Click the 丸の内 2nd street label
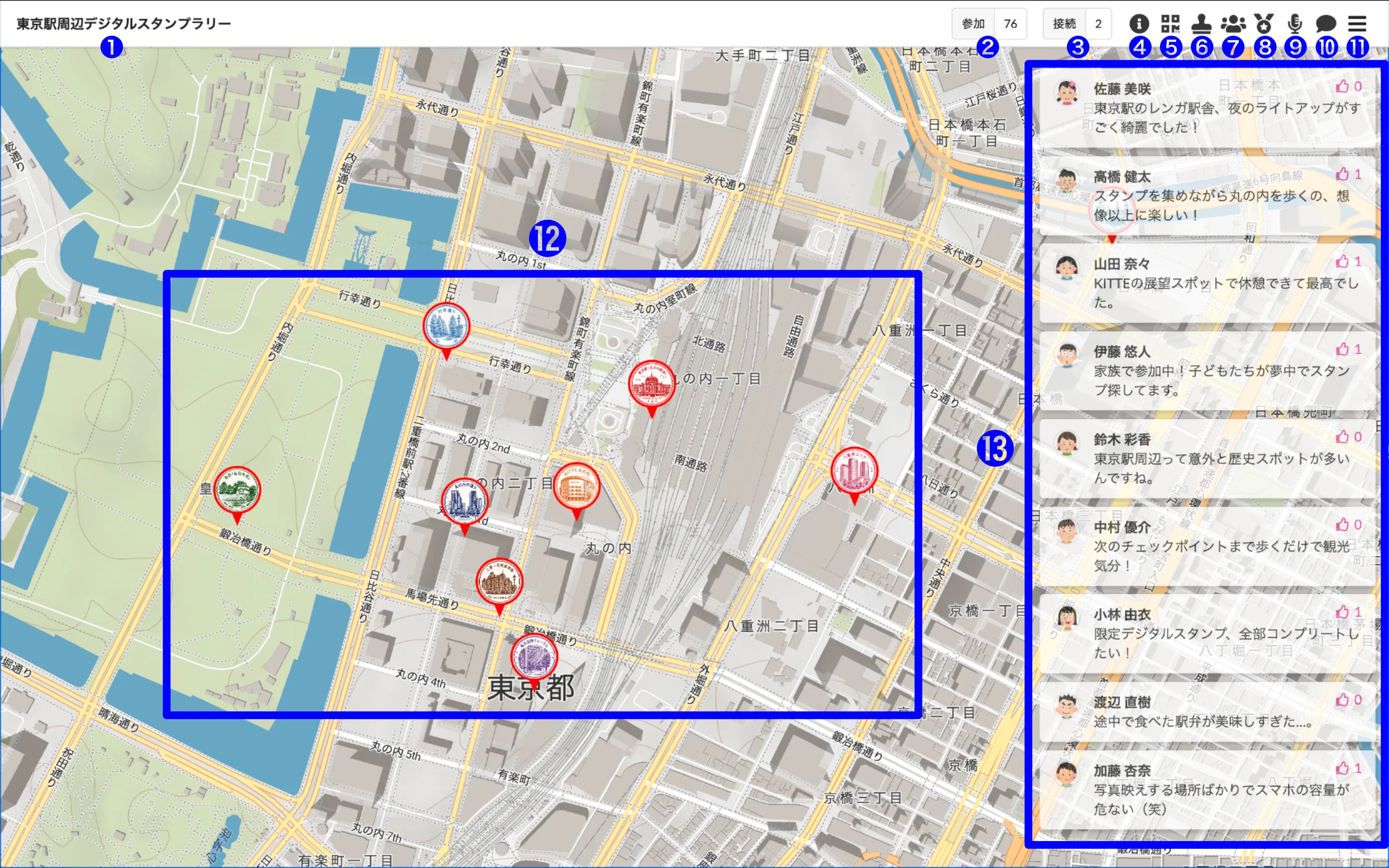Image resolution: width=1389 pixels, height=868 pixels. click(x=483, y=443)
